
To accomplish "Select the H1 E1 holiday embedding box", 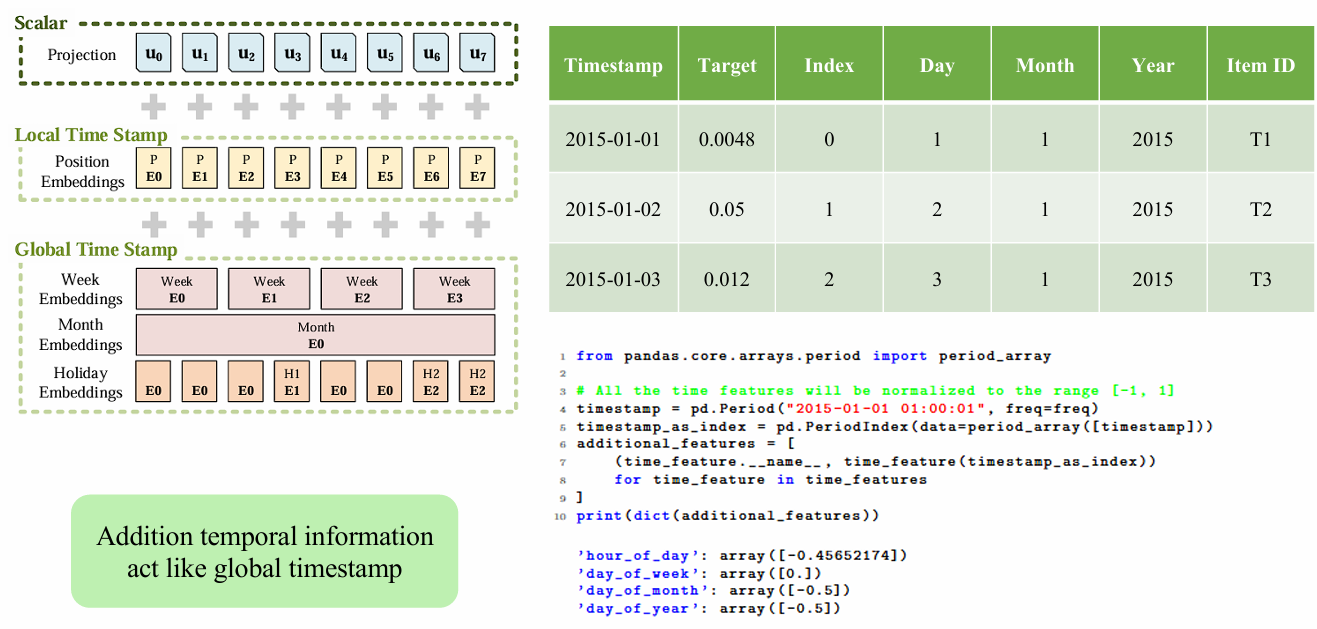I will [x=292, y=381].
